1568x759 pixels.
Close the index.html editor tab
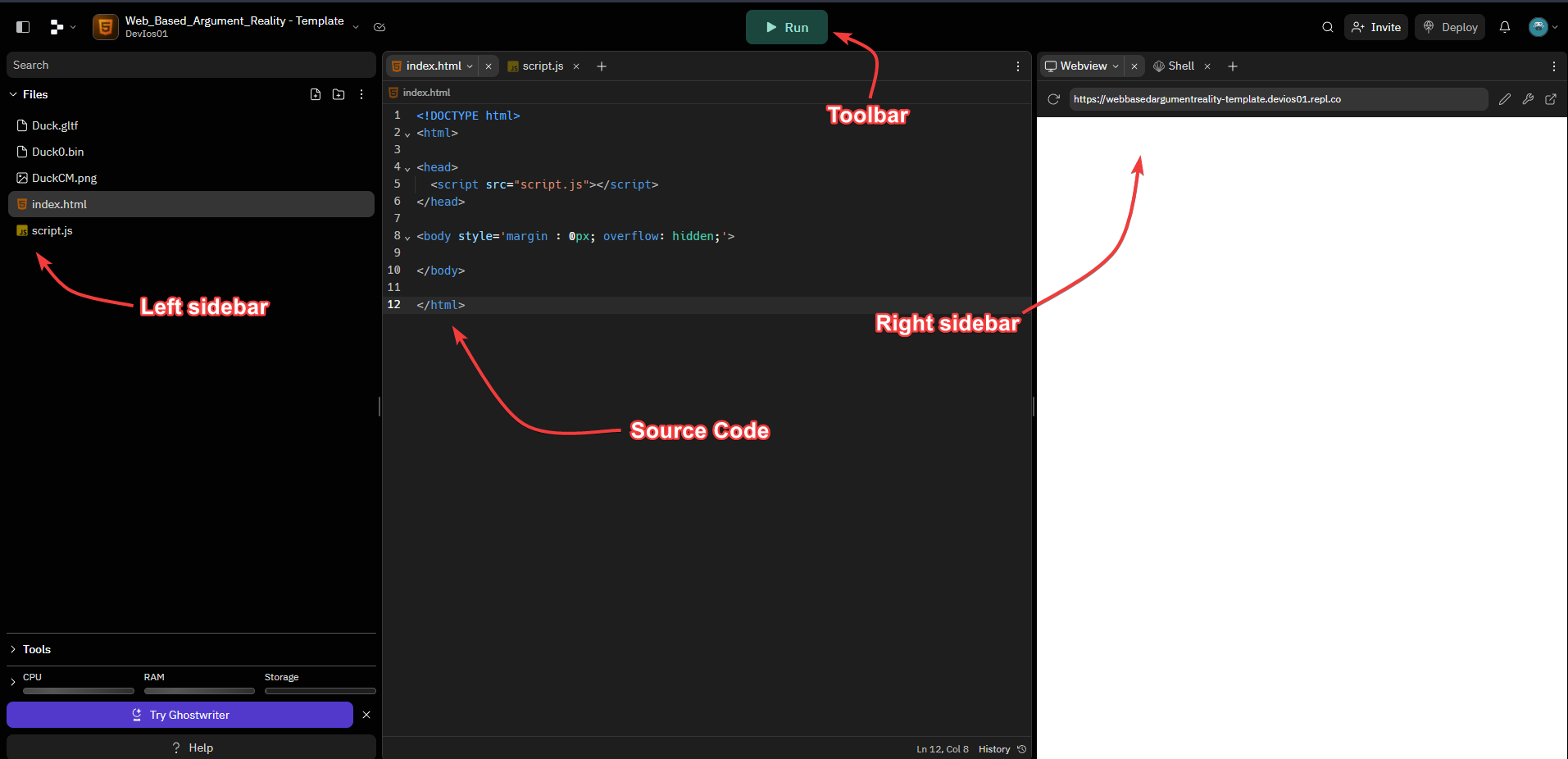click(489, 66)
